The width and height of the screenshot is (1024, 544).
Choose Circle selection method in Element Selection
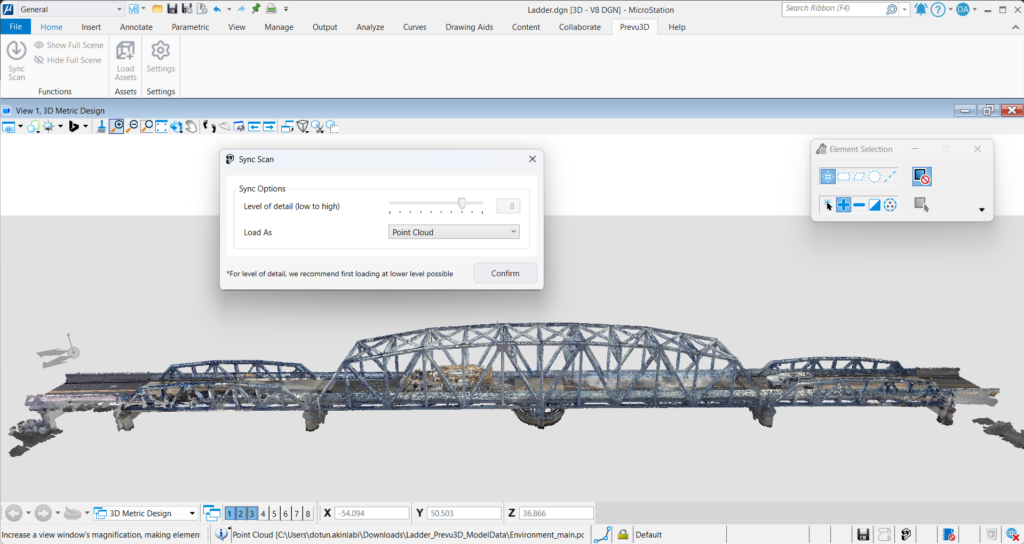click(874, 176)
